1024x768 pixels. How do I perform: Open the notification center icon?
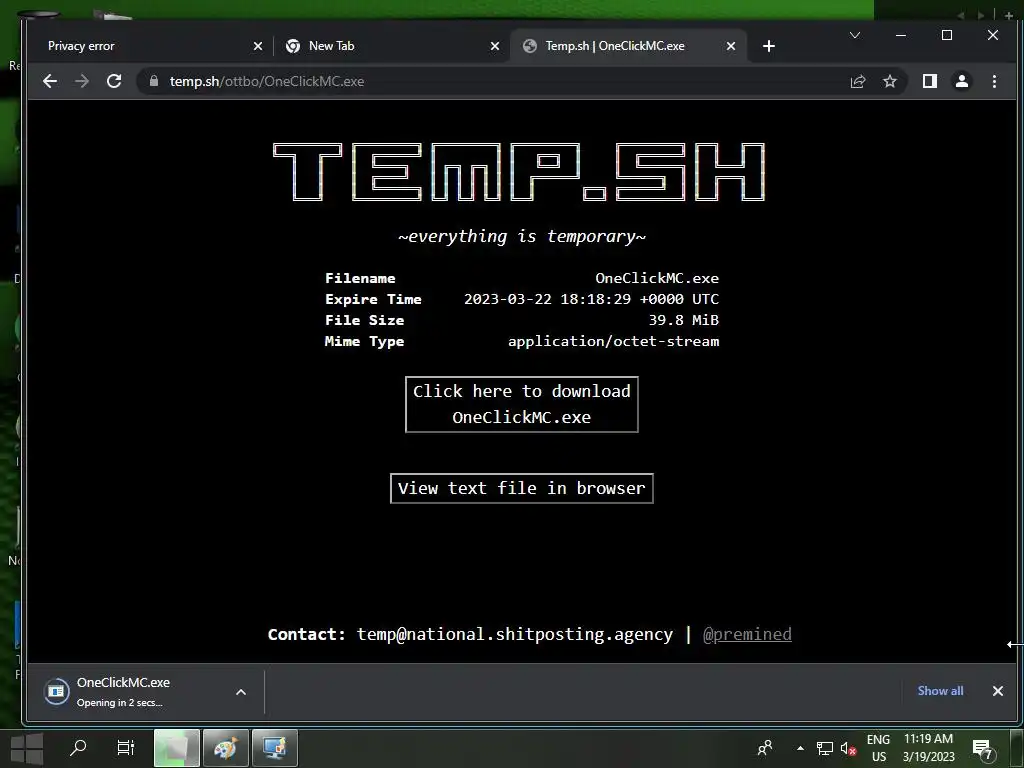click(x=982, y=748)
